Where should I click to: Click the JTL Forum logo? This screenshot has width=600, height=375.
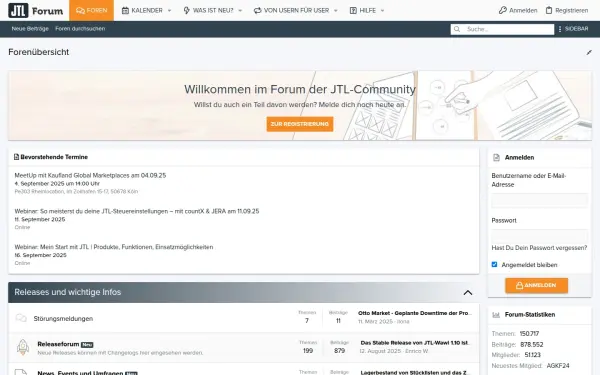(x=36, y=10)
